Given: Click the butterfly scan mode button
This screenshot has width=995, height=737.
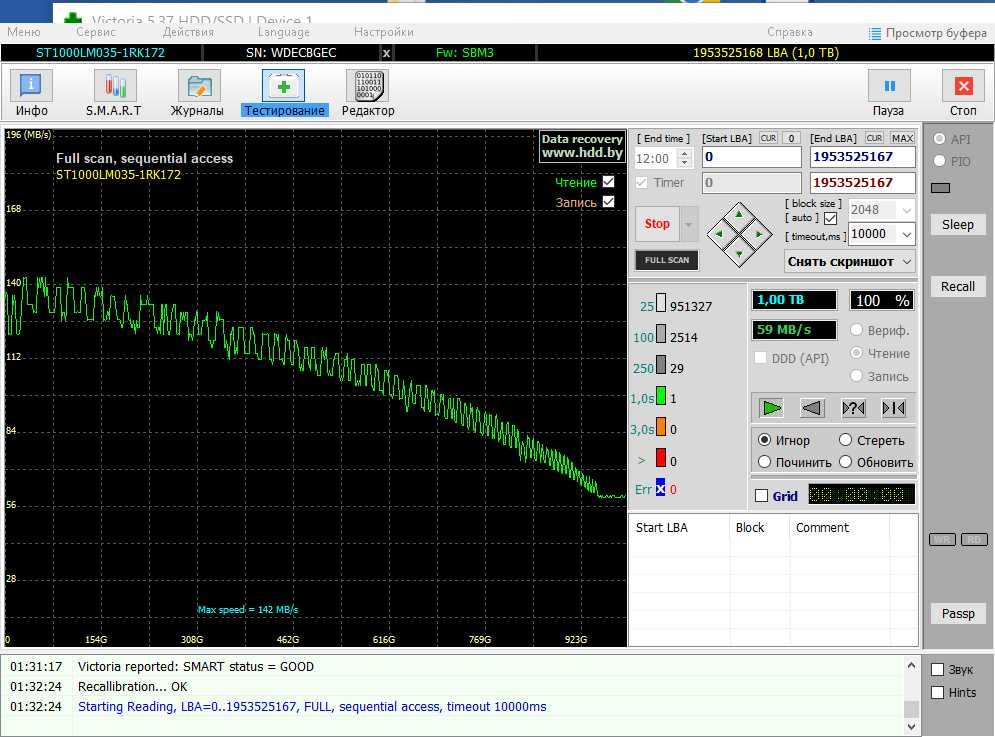Looking at the screenshot, I should (894, 408).
